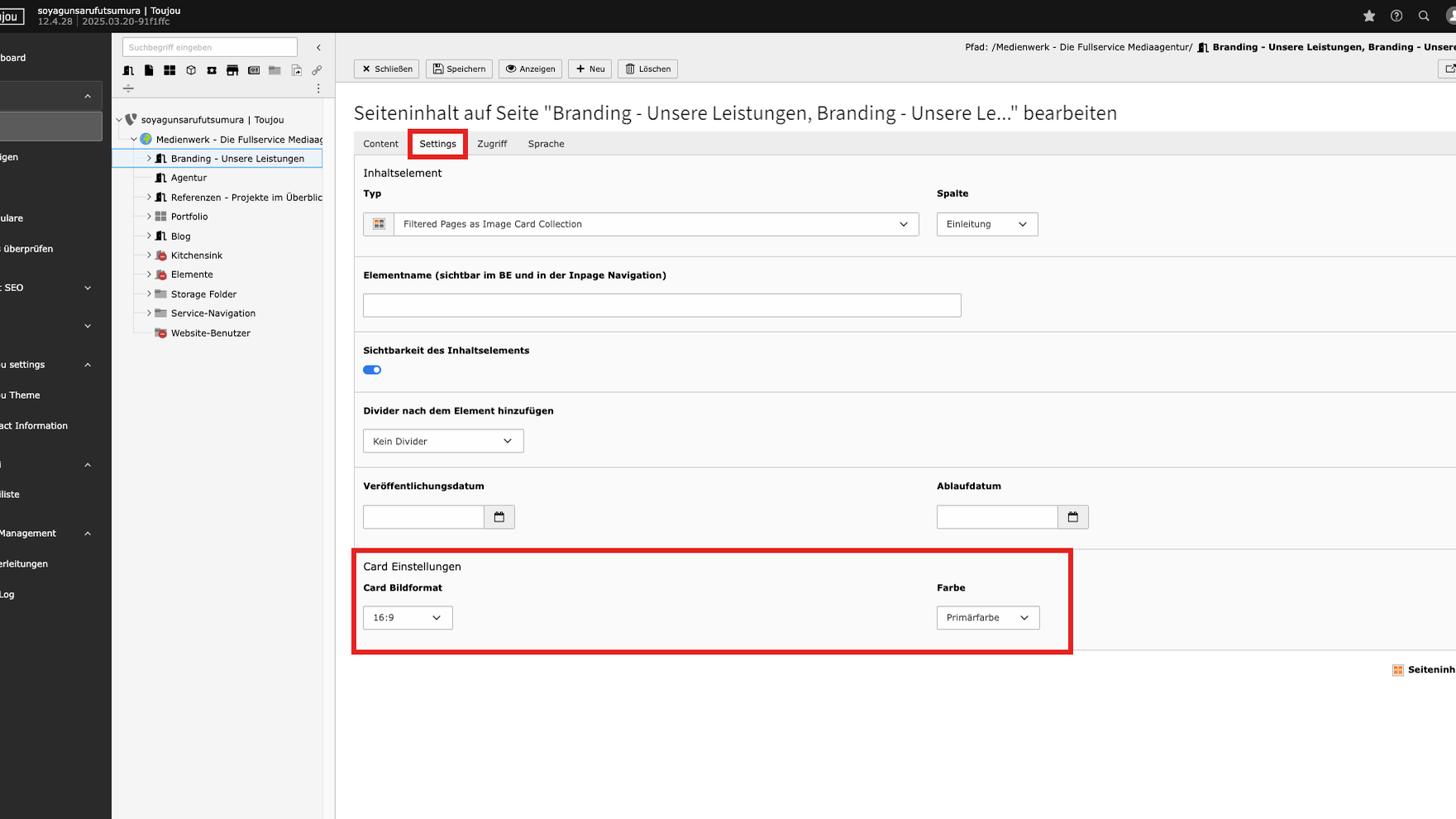1456x819 pixels.
Task: Open bookmarks via the star icon in top bar
Action: click(x=1369, y=16)
